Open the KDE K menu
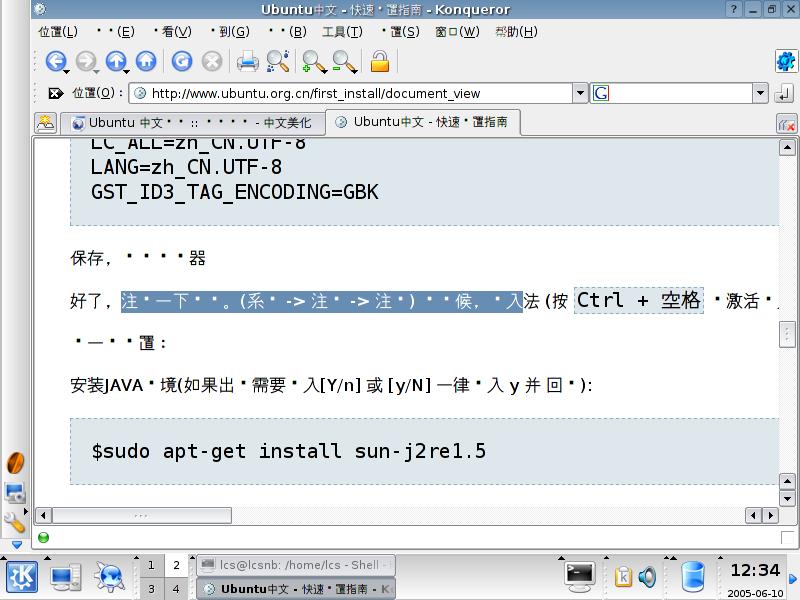The image size is (800, 600). click(x=21, y=577)
